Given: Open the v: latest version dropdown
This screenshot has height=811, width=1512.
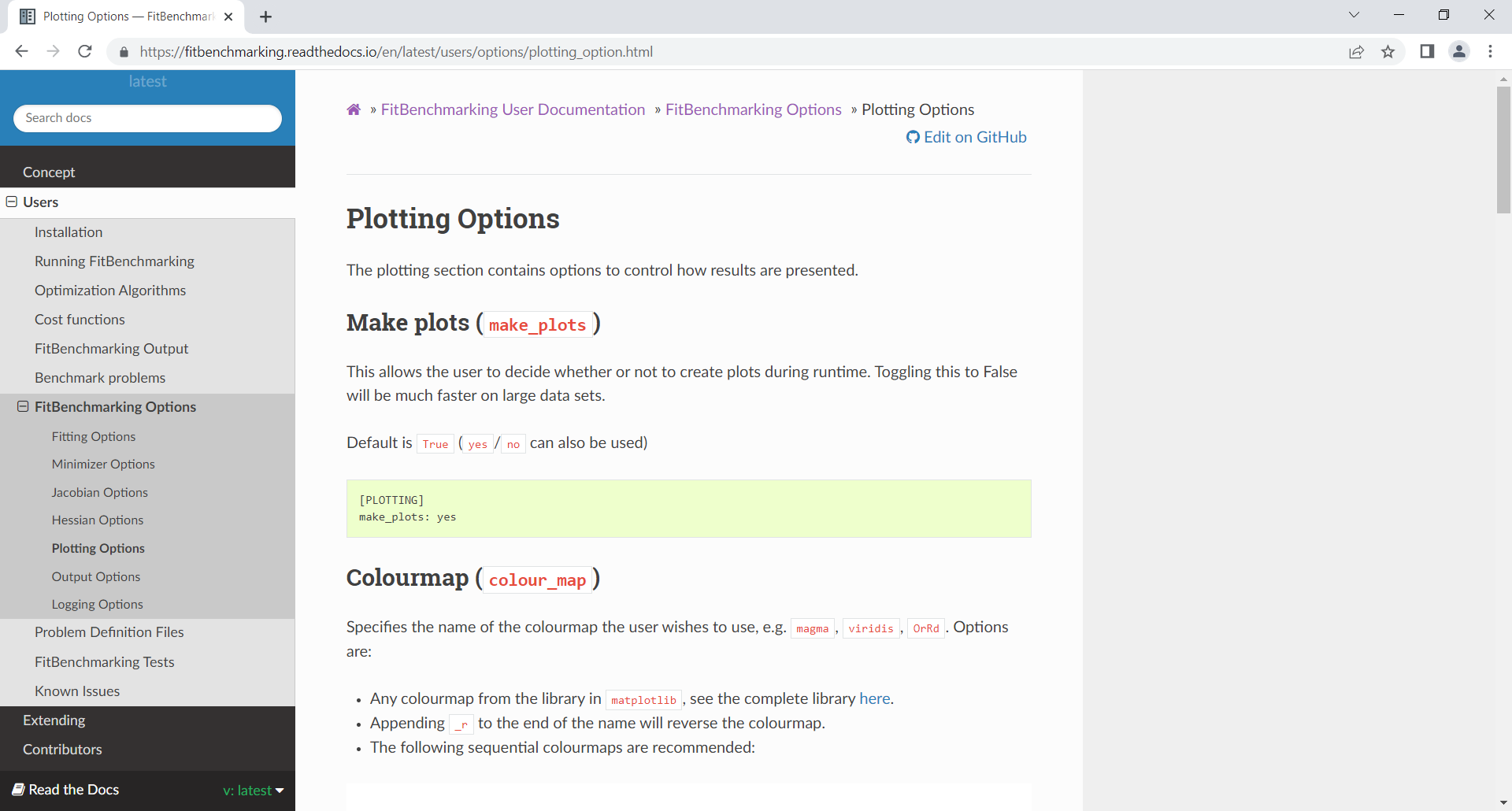Looking at the screenshot, I should (253, 790).
